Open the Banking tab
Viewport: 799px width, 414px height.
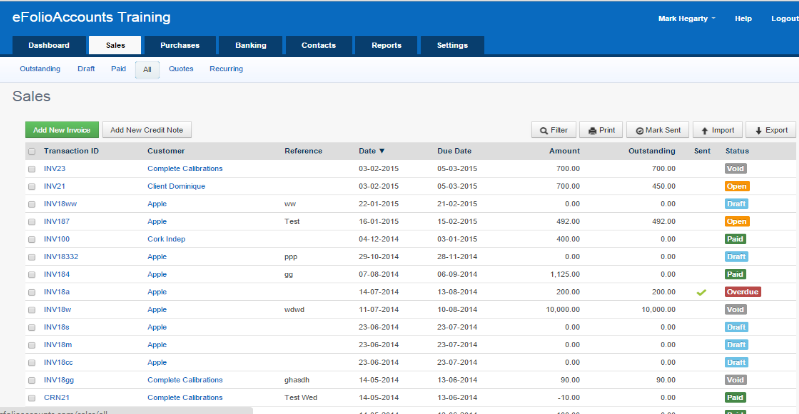[251, 45]
